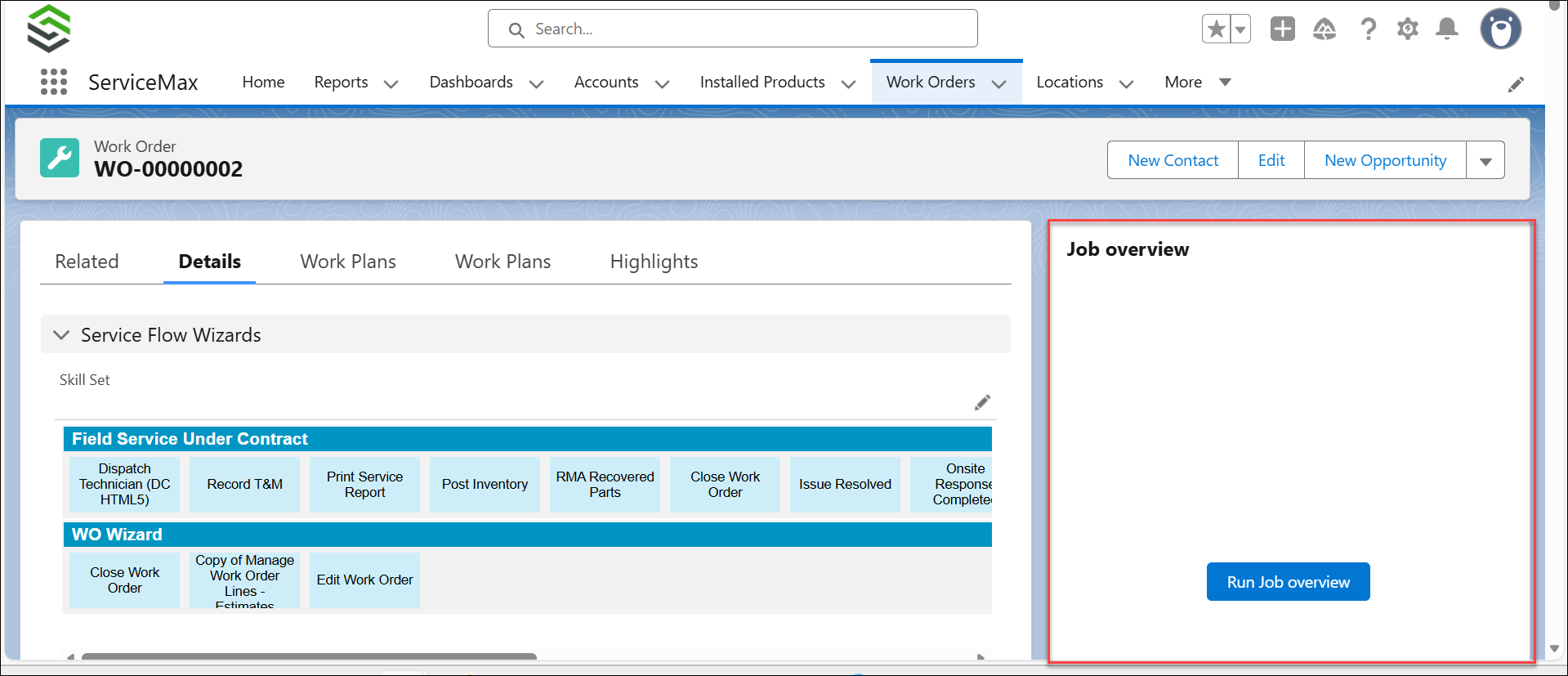Click the Field Service Under Contract header

(x=527, y=439)
